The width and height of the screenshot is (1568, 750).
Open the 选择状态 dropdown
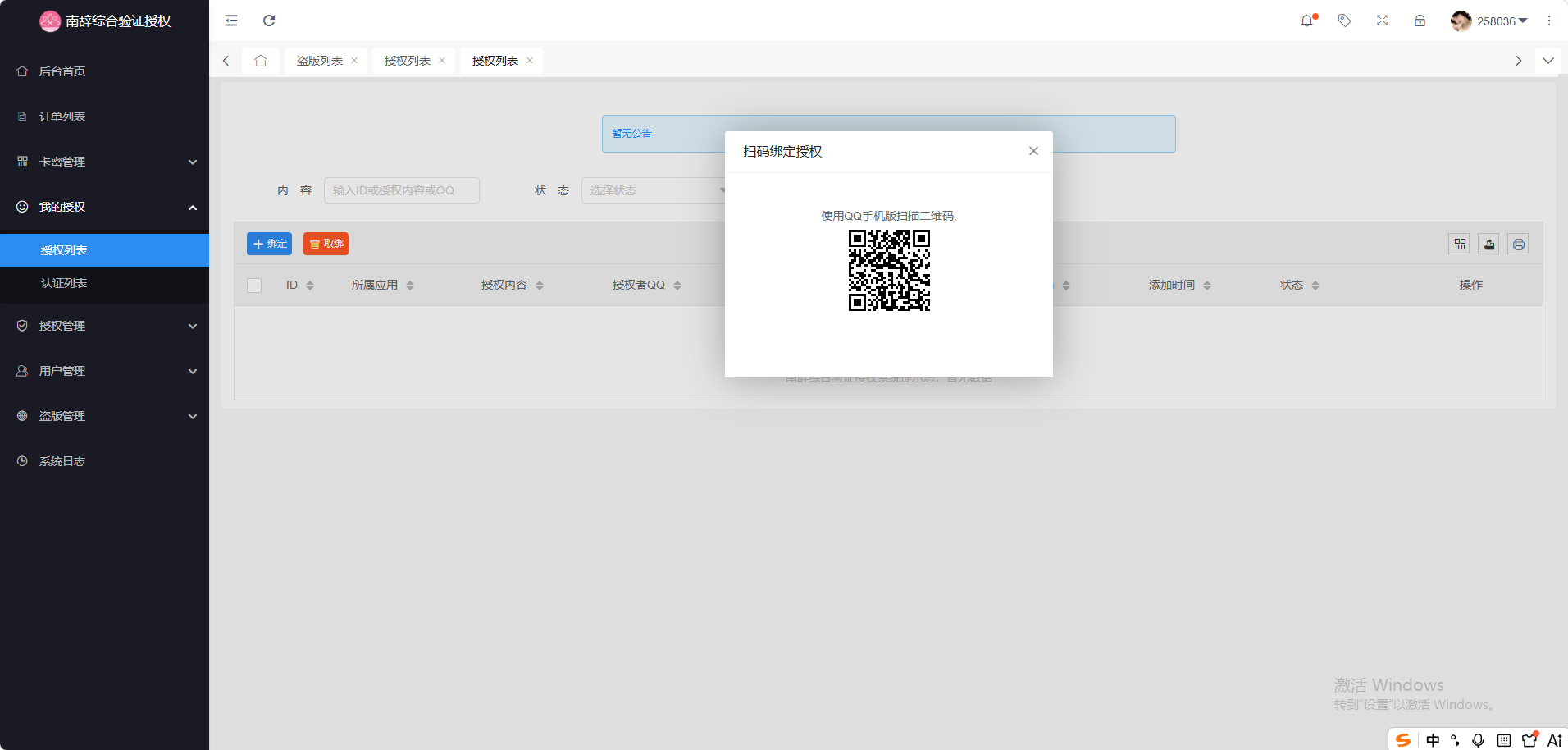click(x=653, y=190)
